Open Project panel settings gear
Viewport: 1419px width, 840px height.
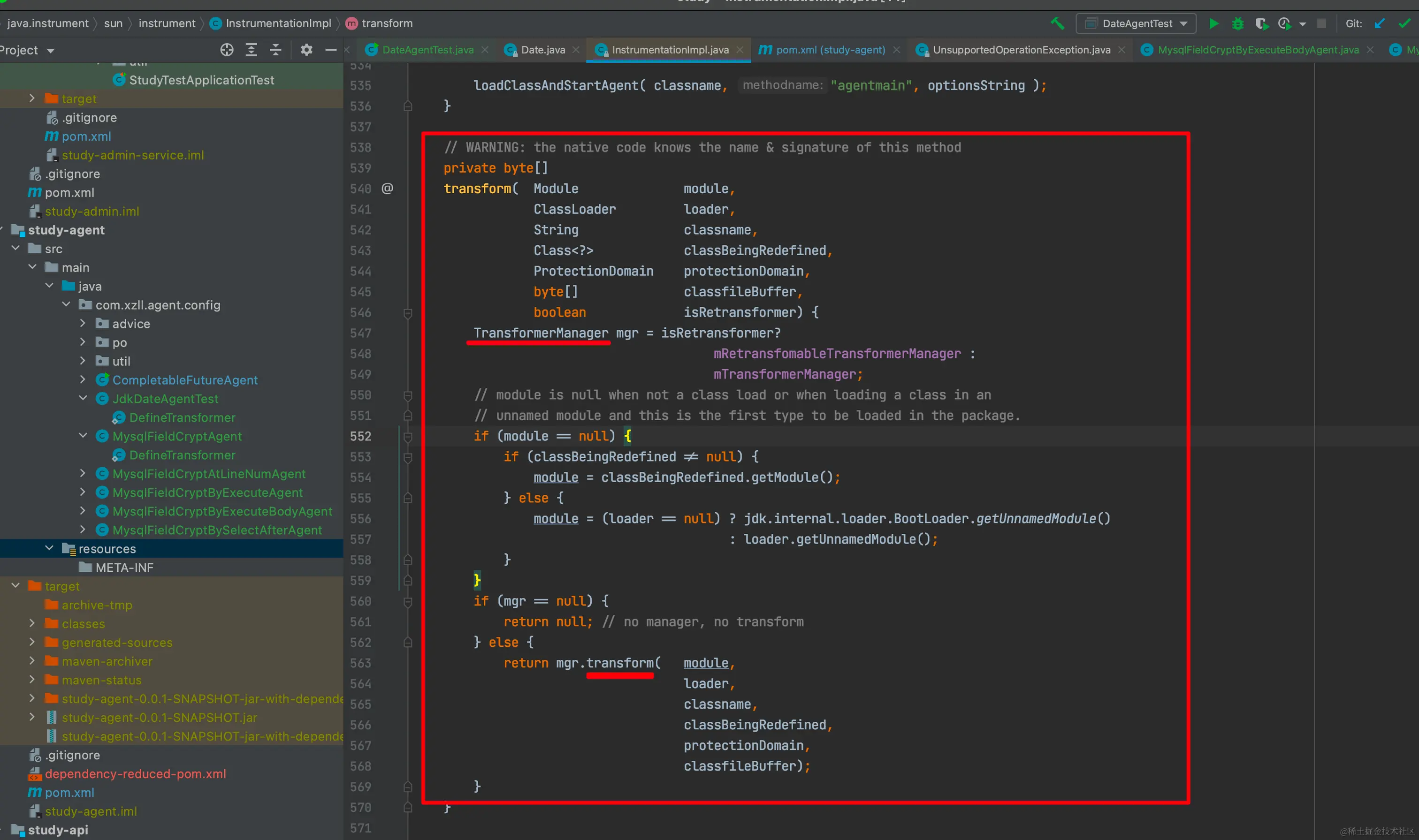click(306, 50)
